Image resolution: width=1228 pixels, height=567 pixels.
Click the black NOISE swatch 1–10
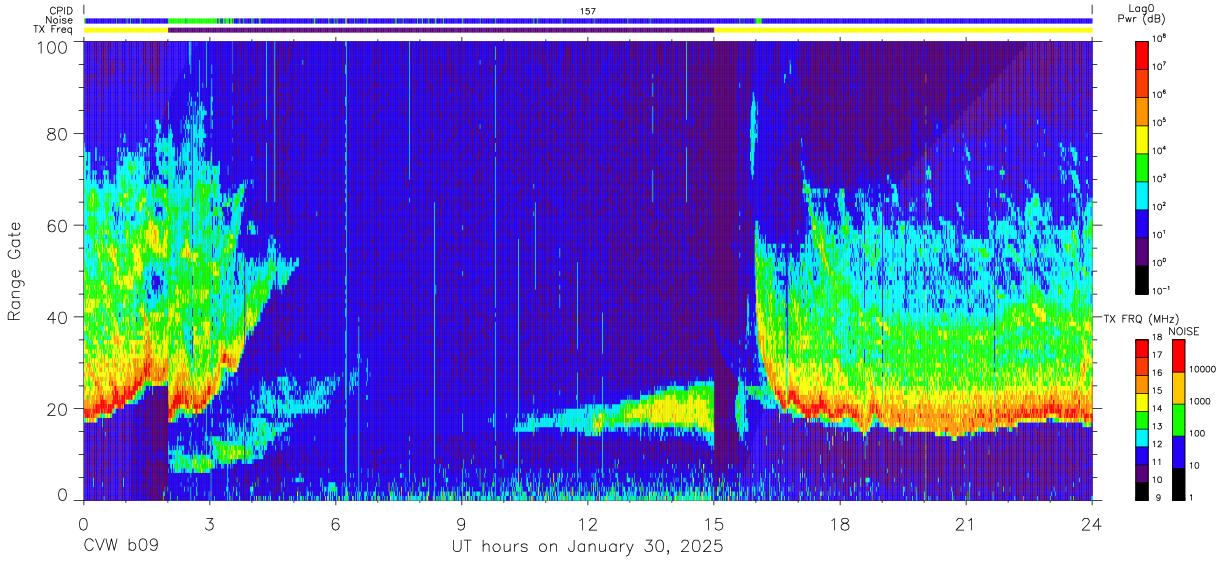(1177, 484)
